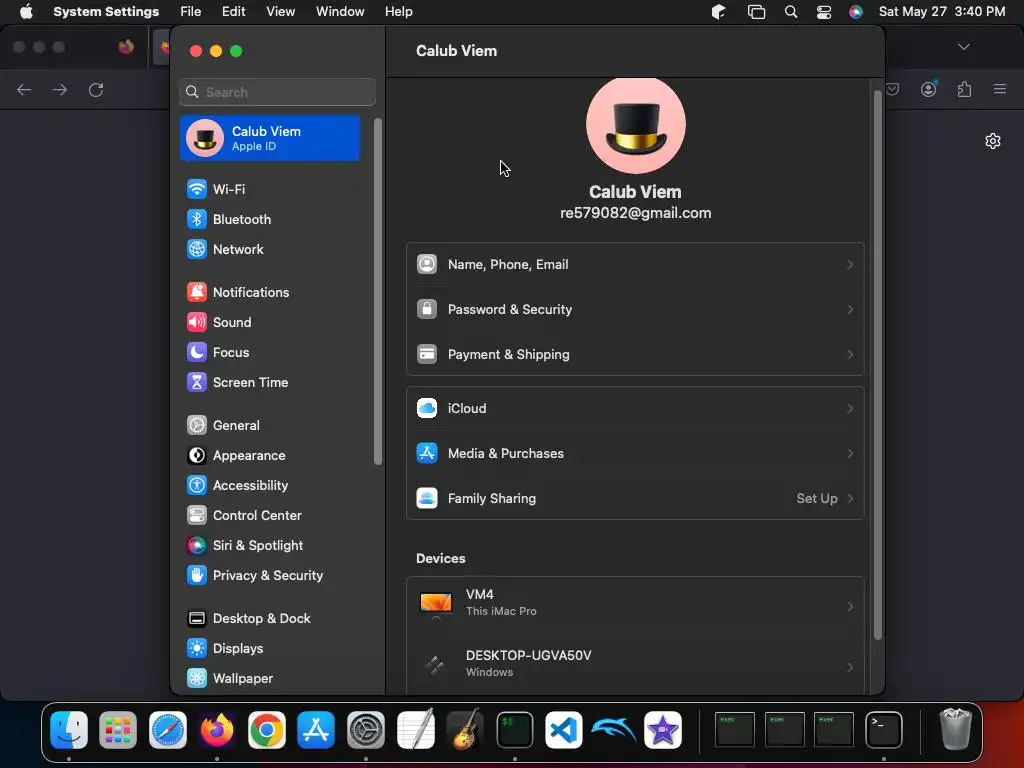Click the main pane vertical scrollbar
The height and width of the screenshot is (768, 1024).
(878, 366)
